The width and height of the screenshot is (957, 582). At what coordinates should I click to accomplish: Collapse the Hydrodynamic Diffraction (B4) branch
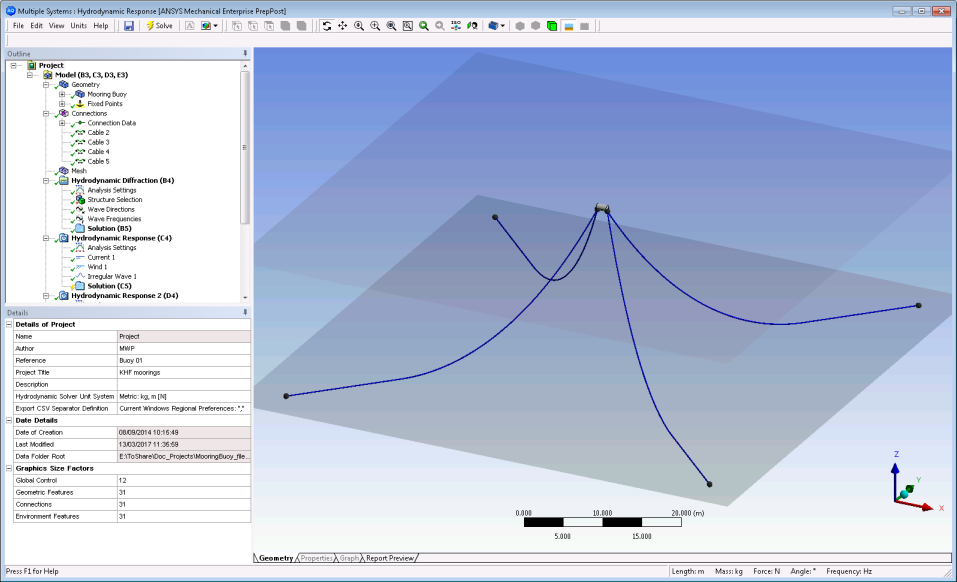pyautogui.click(x=46, y=181)
